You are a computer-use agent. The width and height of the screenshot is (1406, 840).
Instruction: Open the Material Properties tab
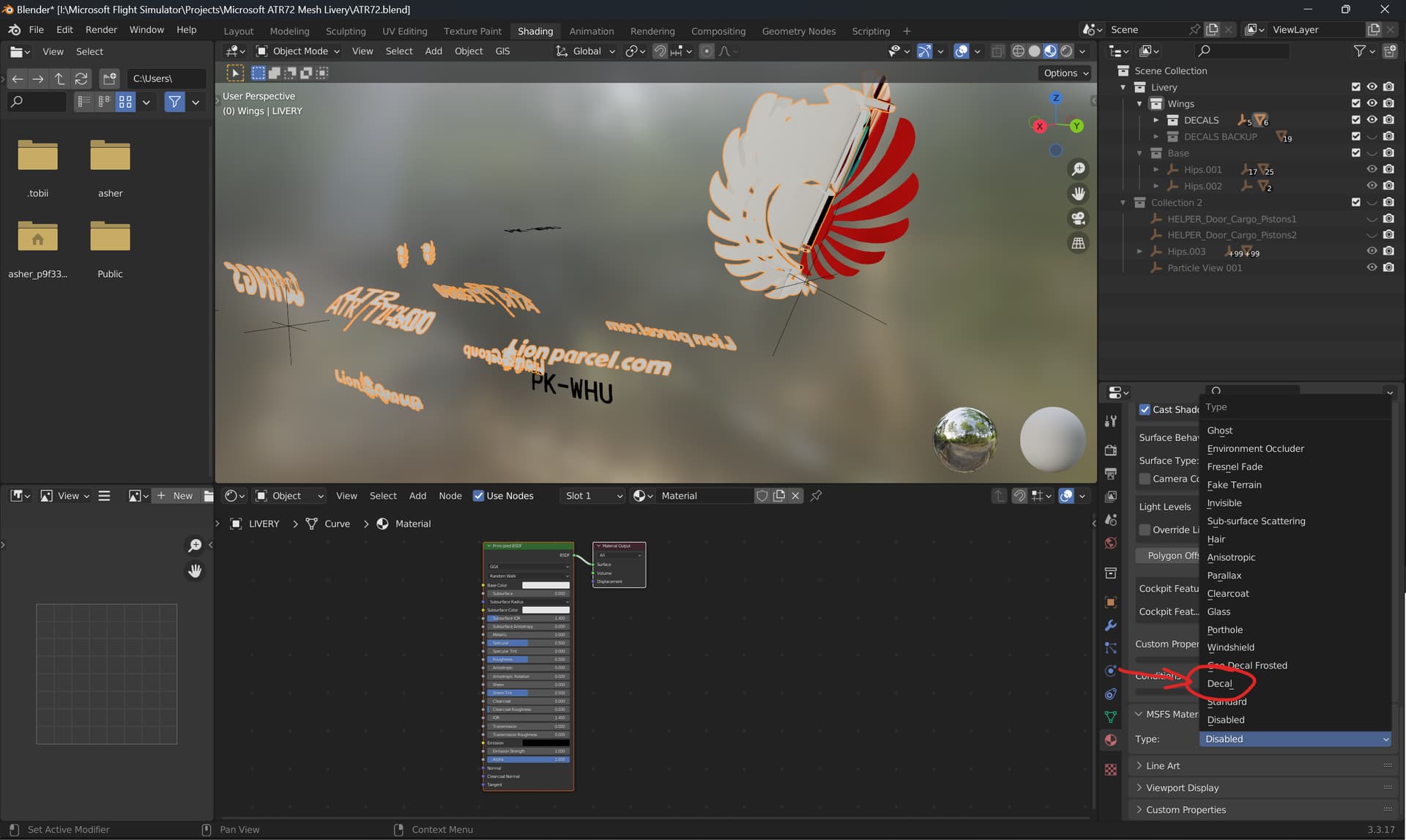coord(1111,740)
